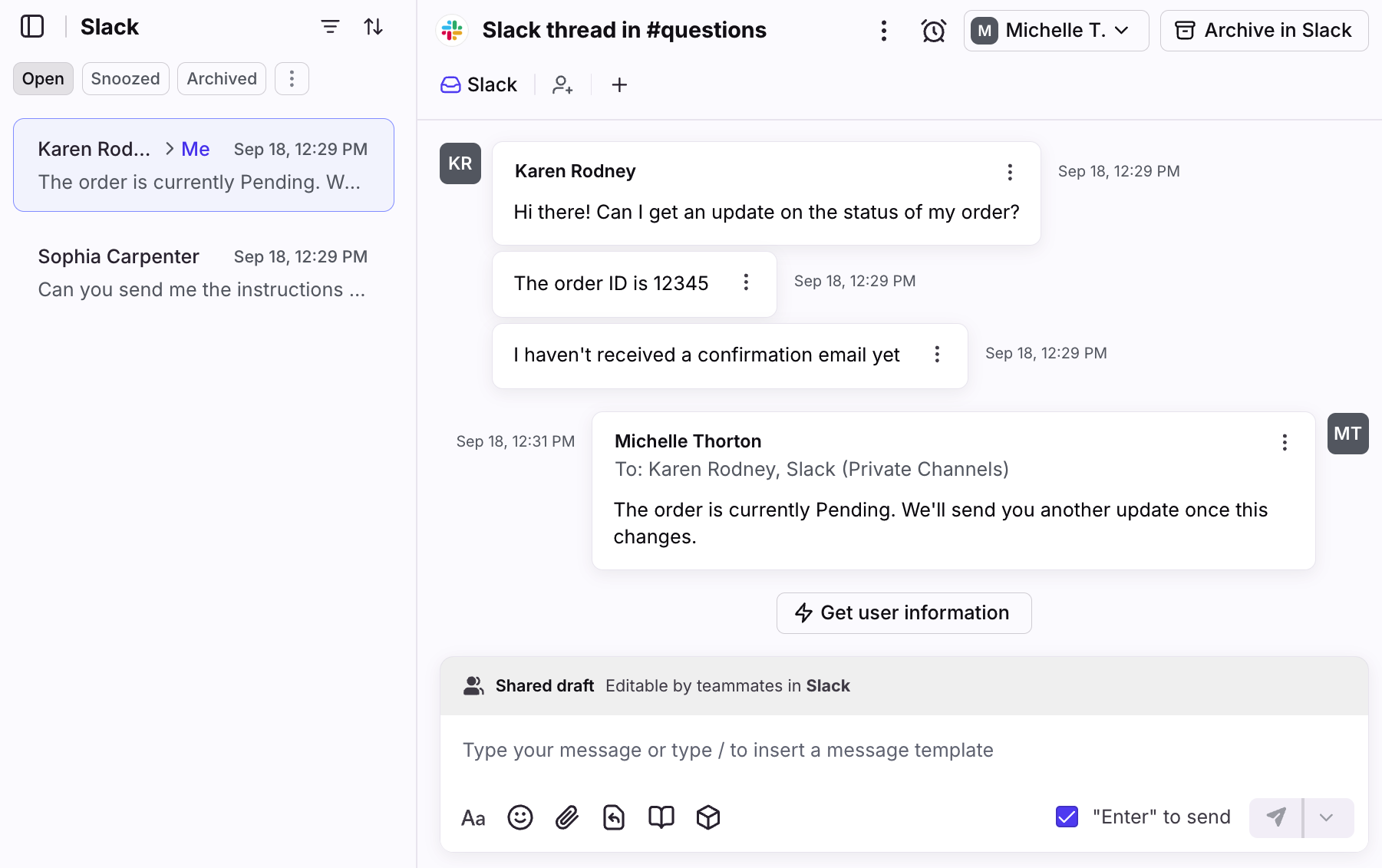Switch to the Snoozed tab
1382x868 pixels.
(x=125, y=79)
